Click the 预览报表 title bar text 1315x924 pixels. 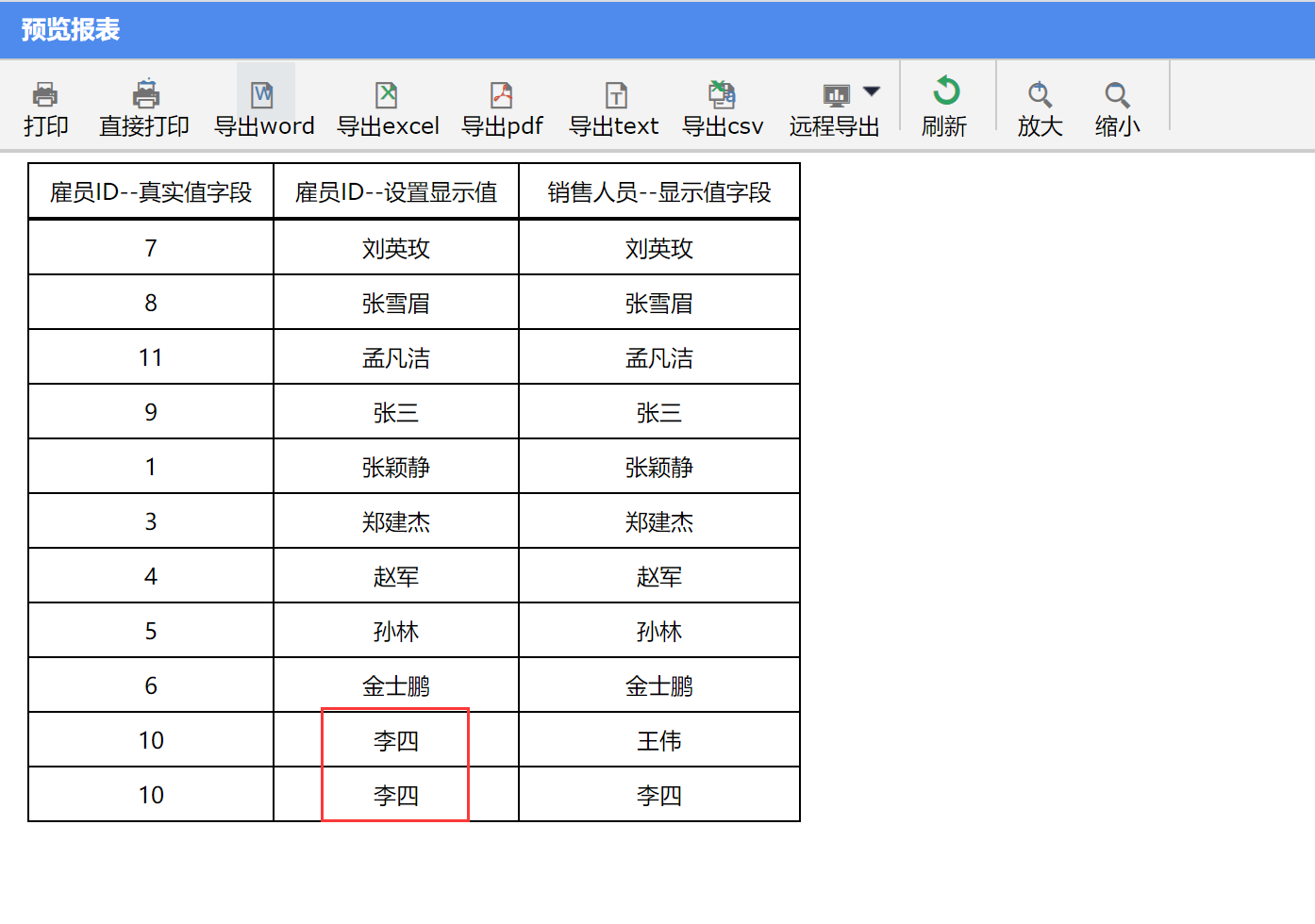(x=71, y=30)
